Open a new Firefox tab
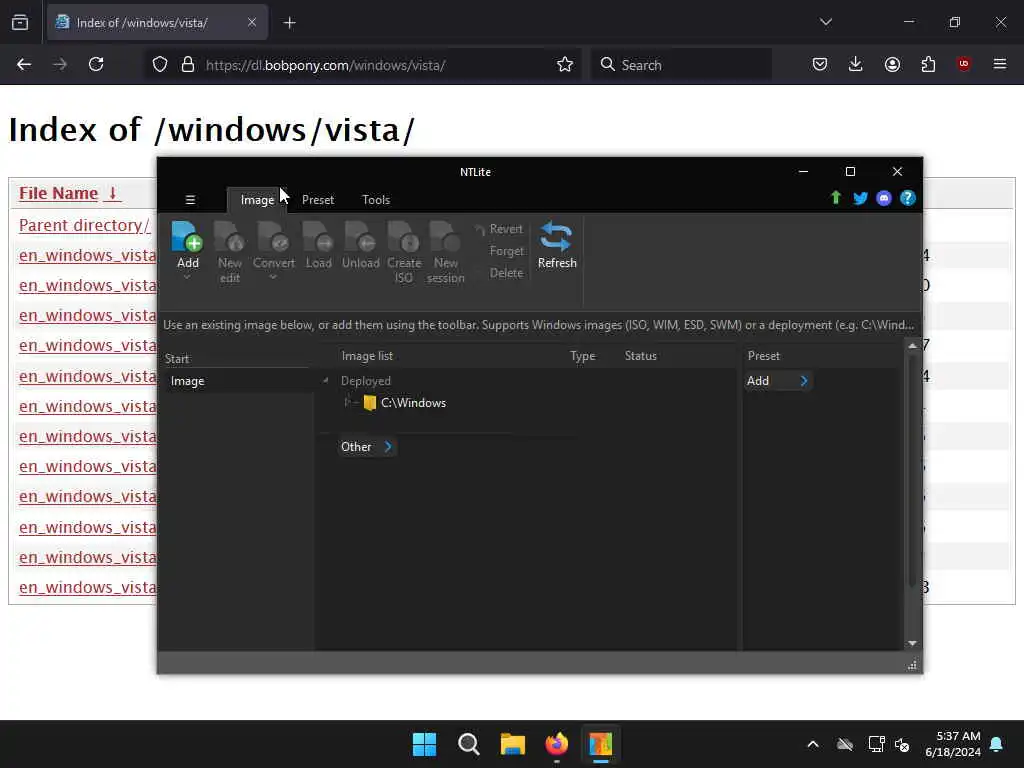Image resolution: width=1024 pixels, height=768 pixels. tap(289, 23)
